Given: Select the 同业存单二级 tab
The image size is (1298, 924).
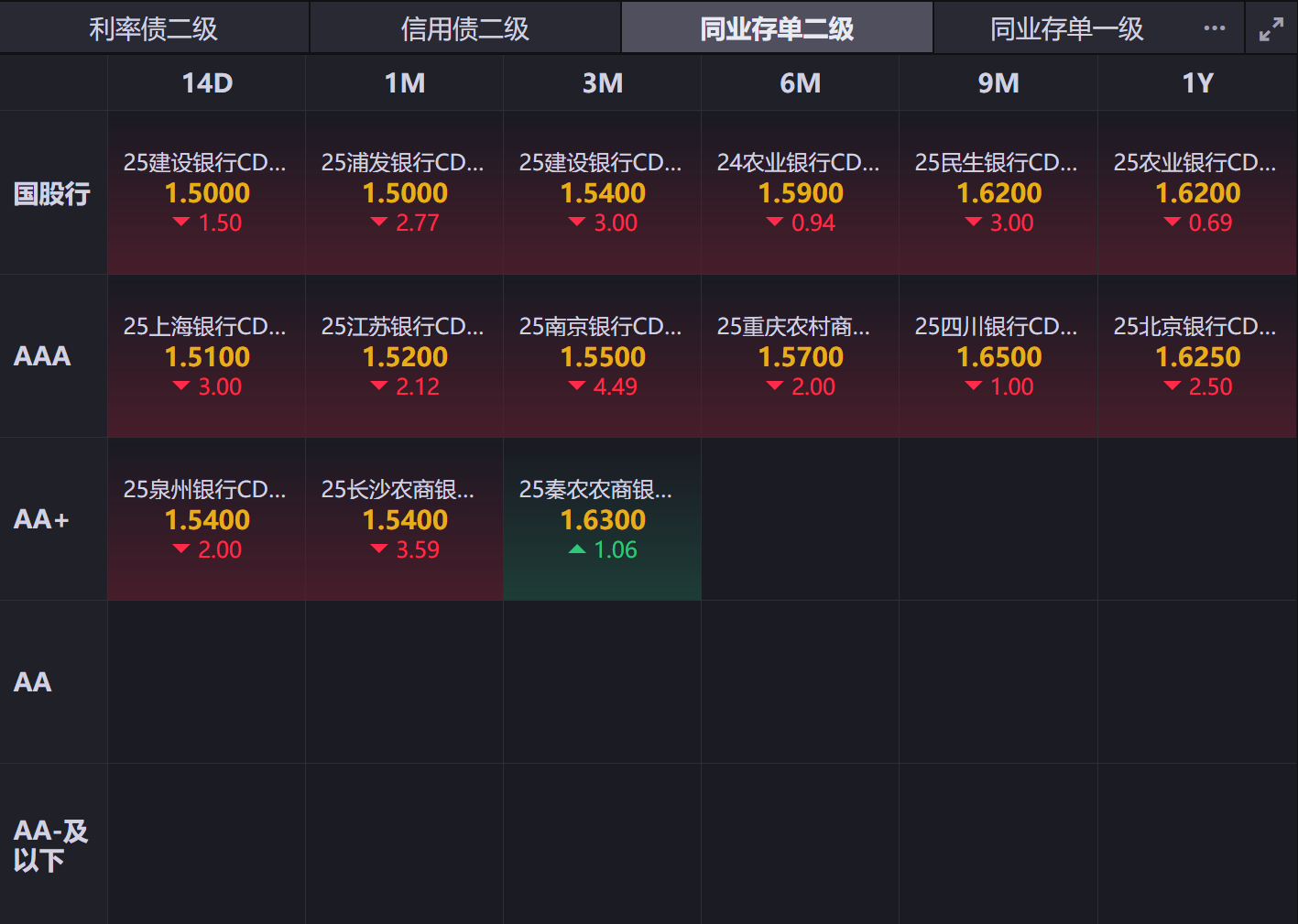Looking at the screenshot, I should pos(777,28).
